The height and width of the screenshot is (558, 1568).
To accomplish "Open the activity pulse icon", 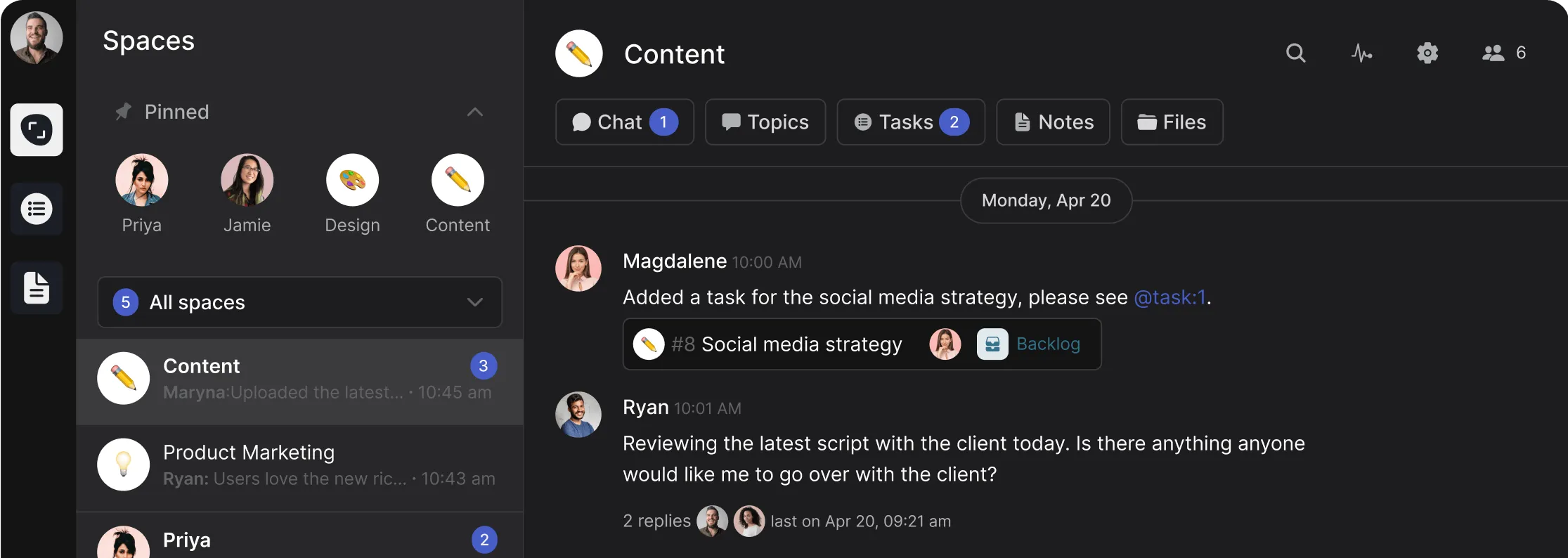I will pos(1361,53).
